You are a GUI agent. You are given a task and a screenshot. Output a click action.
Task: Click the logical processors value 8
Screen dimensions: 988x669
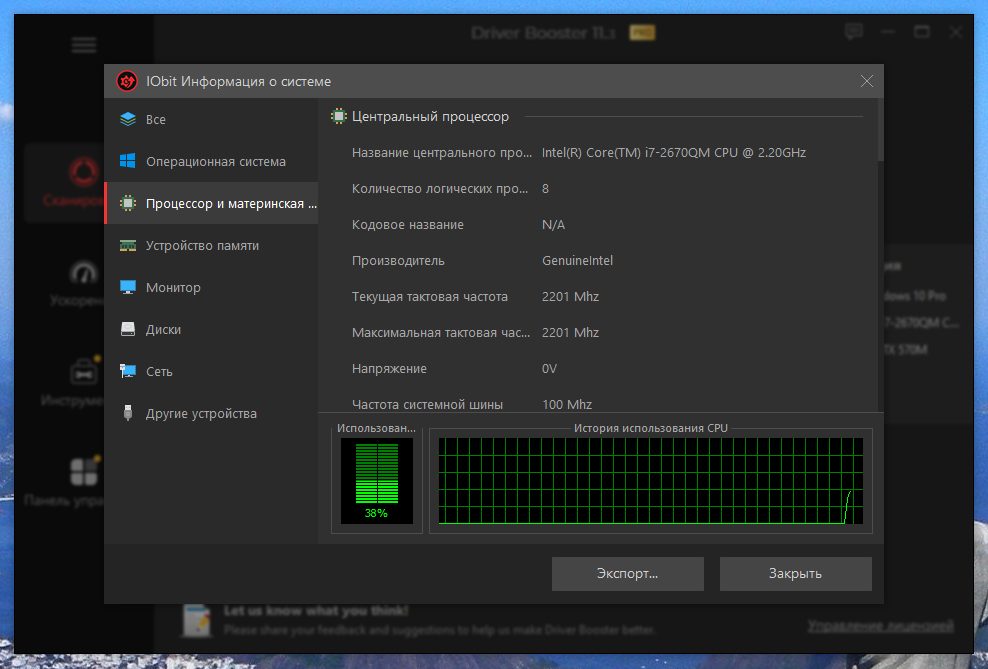click(545, 188)
